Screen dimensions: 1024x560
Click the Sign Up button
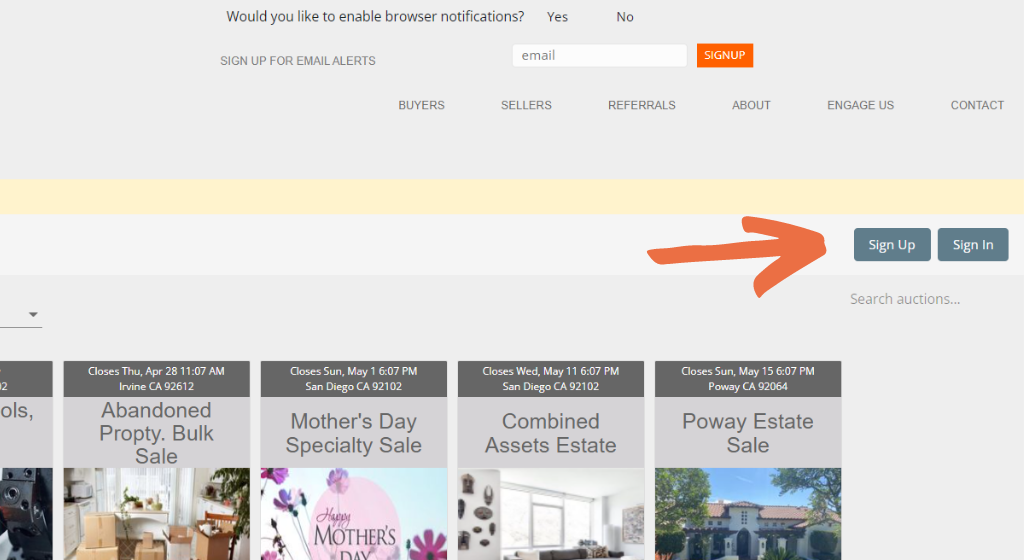point(892,245)
